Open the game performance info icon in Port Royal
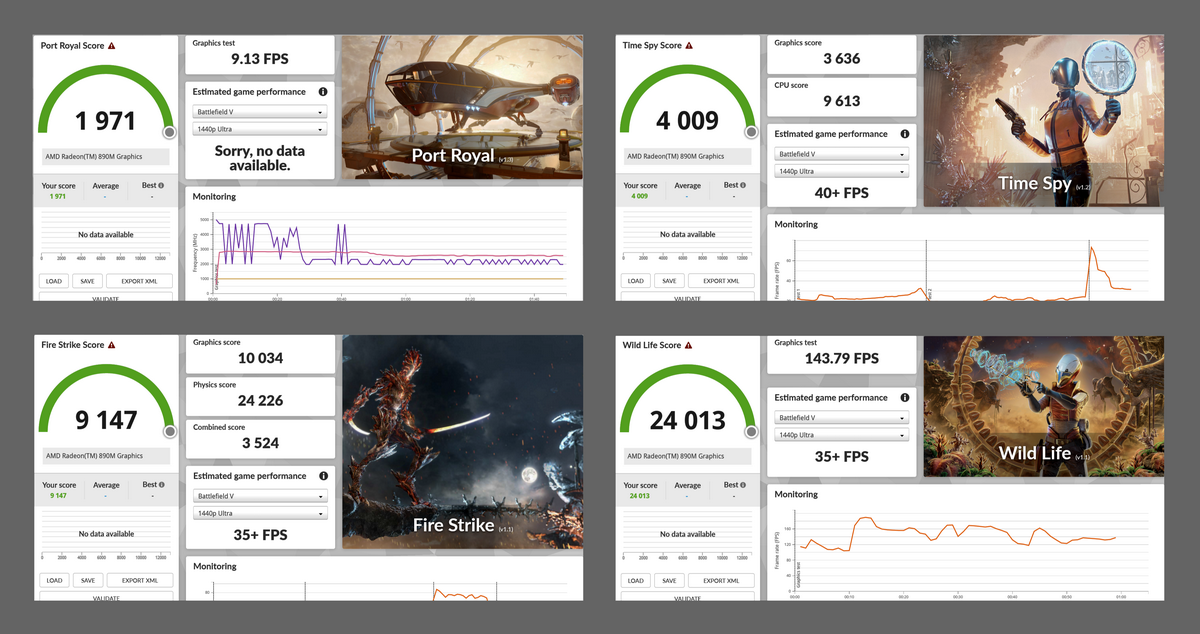Viewport: 1200px width, 634px height. 323,92
